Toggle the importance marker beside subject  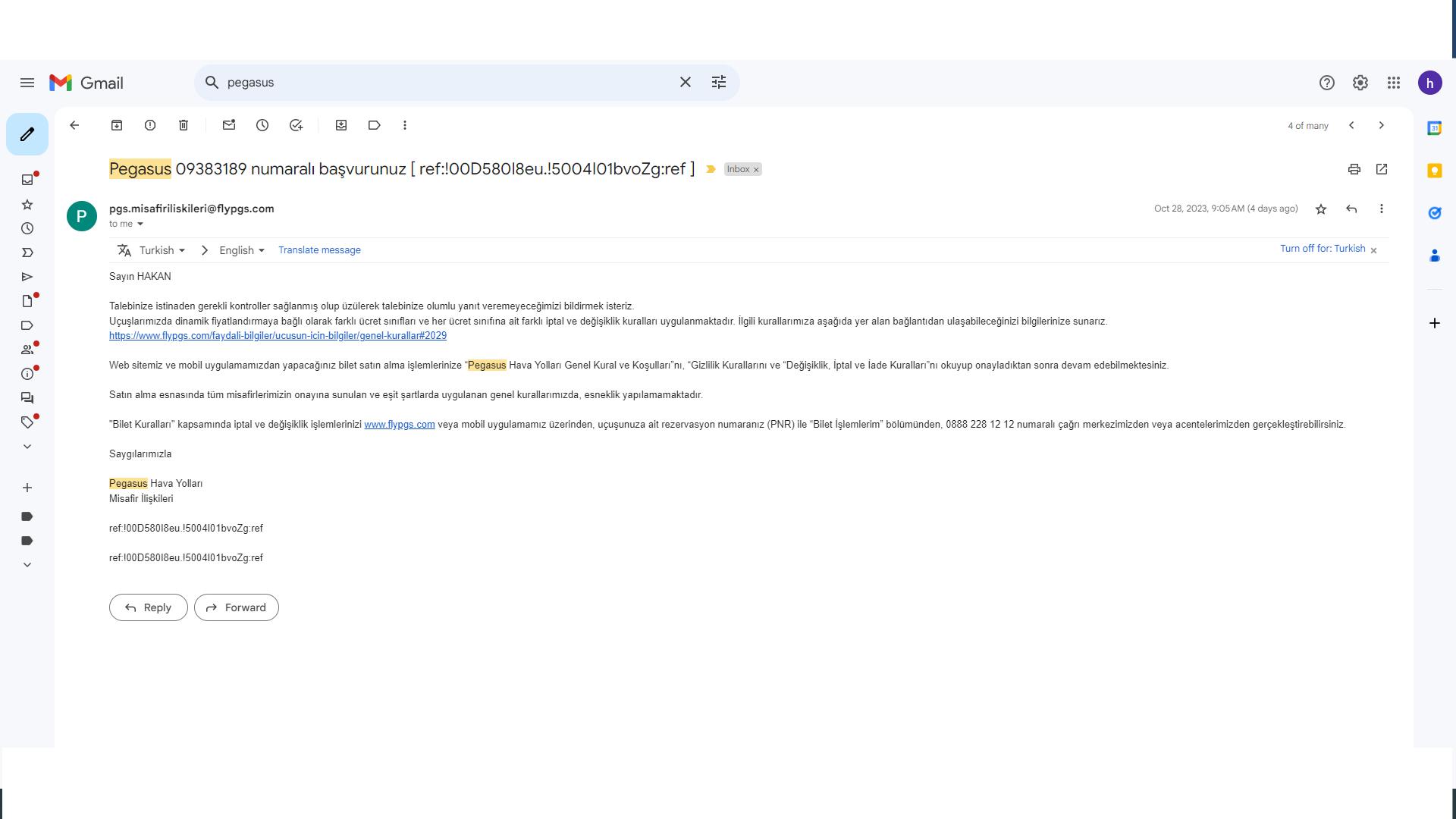click(711, 169)
